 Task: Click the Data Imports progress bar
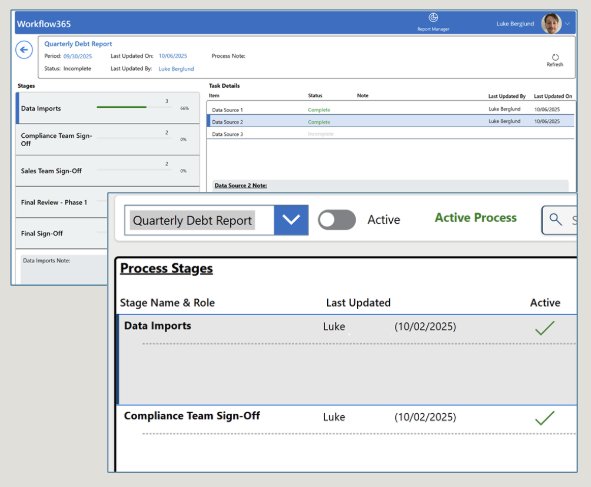(134, 107)
